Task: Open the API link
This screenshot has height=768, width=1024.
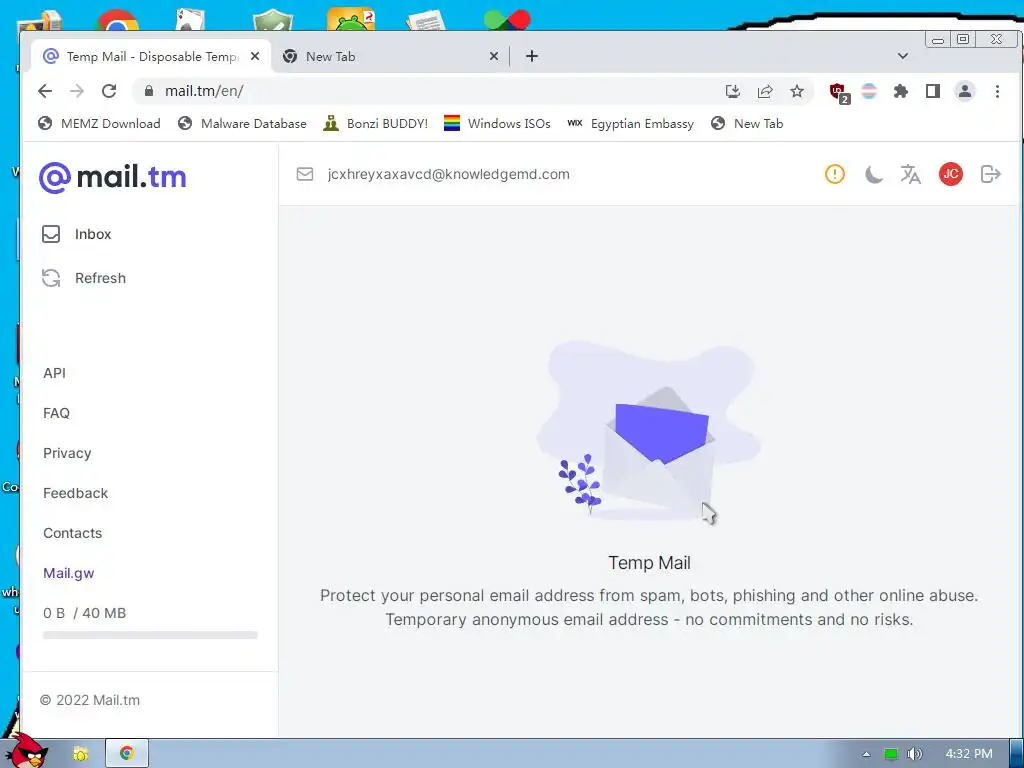Action: (54, 373)
